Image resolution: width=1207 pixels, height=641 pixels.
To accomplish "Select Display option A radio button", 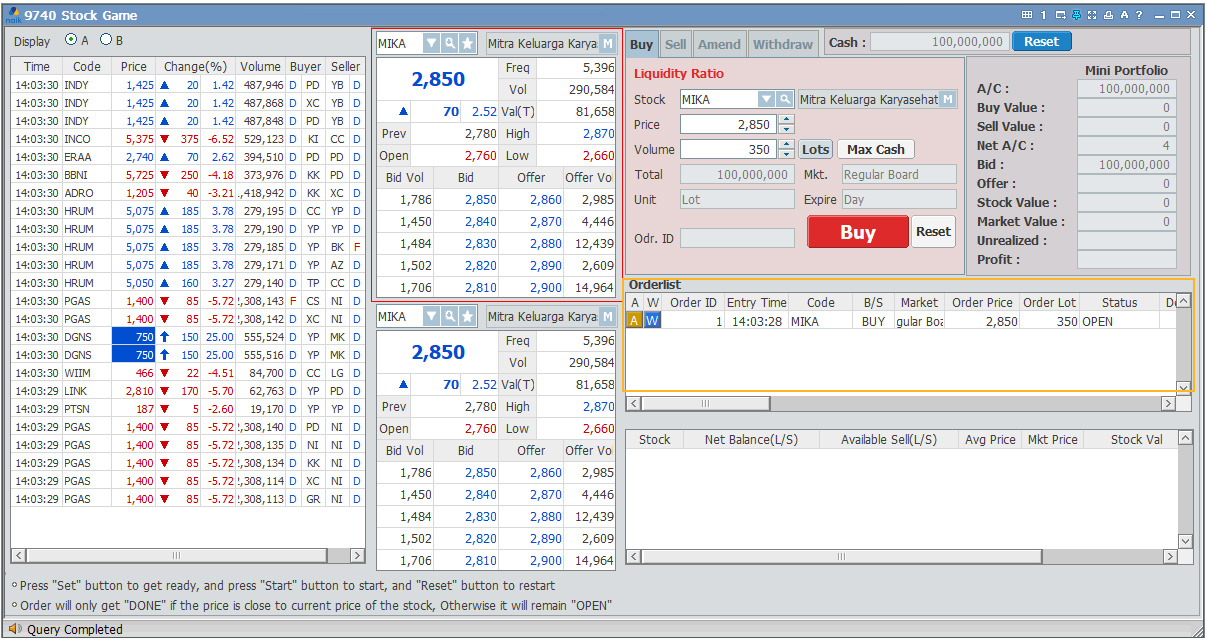I will tap(71, 40).
